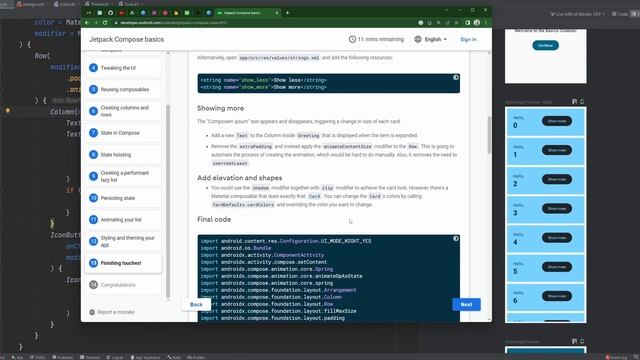Copy the strings.xml code snippet with its copy icon

pos(456,78)
